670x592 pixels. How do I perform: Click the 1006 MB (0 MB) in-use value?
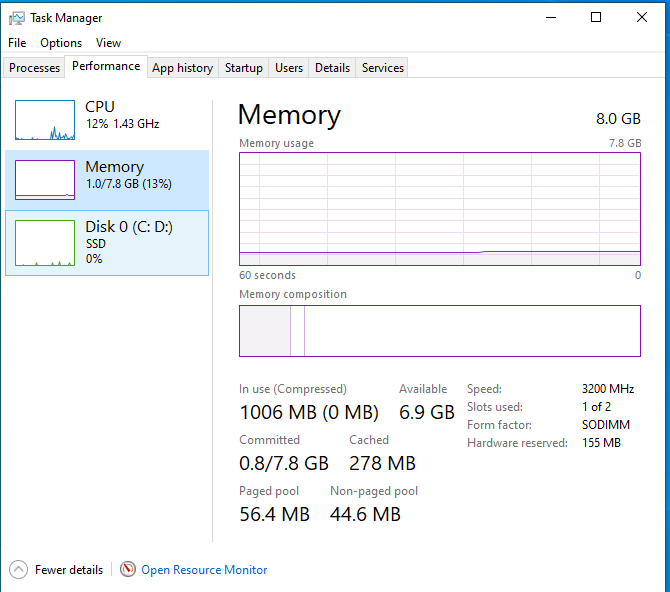click(x=309, y=412)
